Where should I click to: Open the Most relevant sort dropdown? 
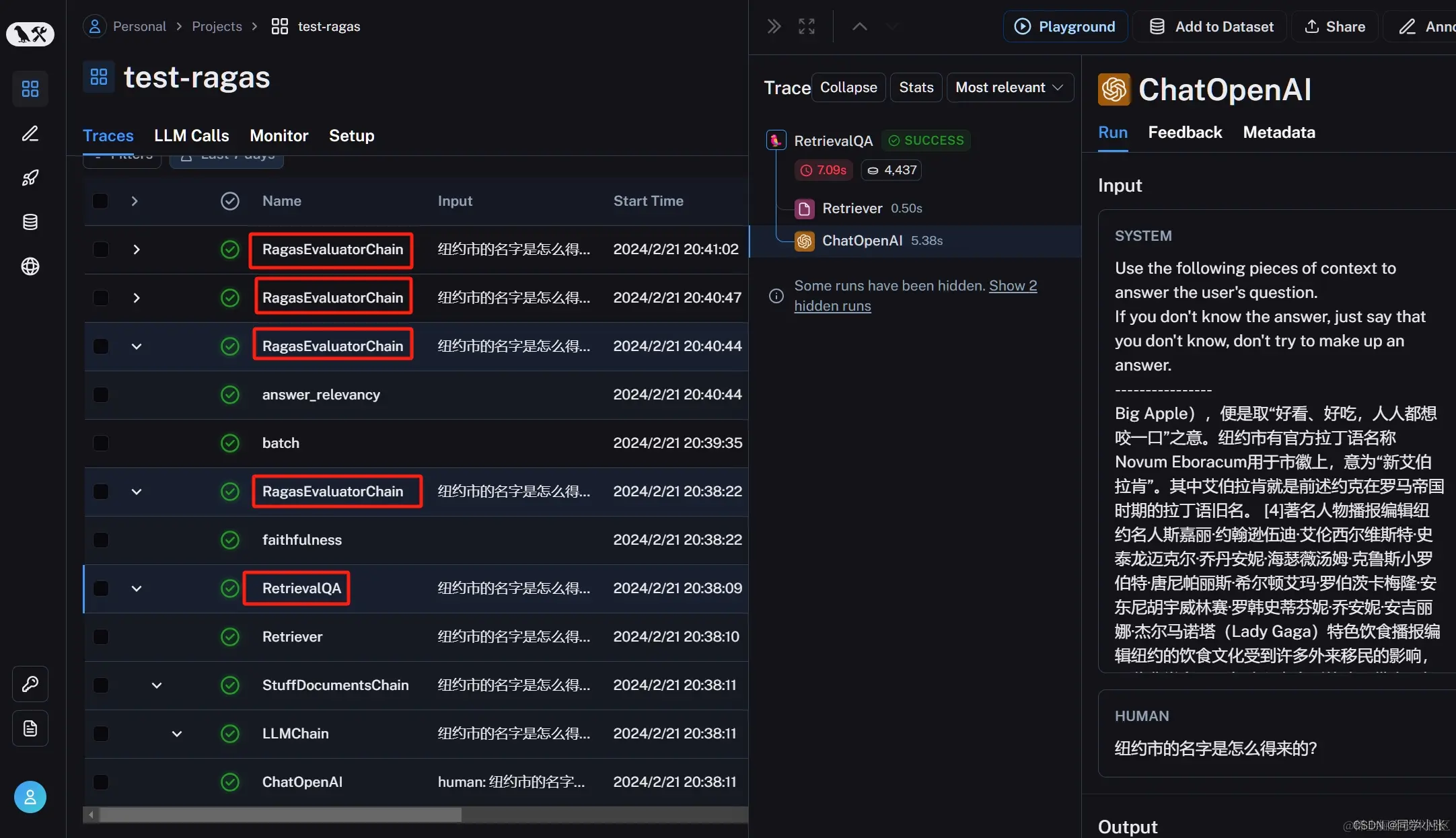[x=1009, y=87]
